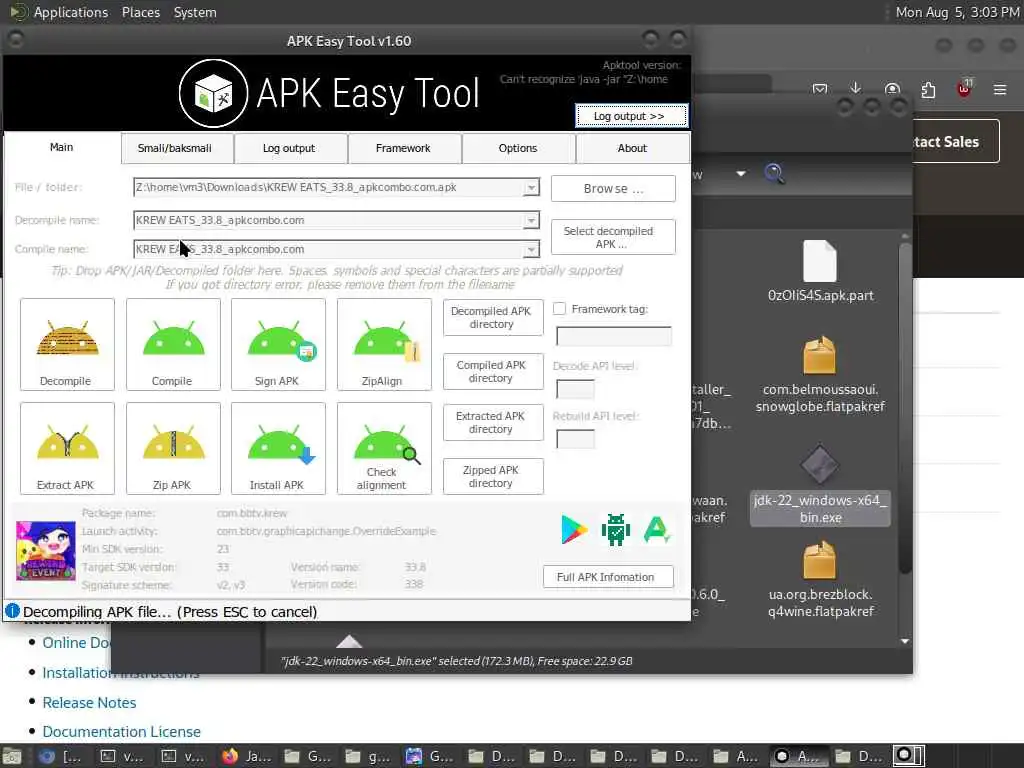Click the Decode API level field

click(x=575, y=389)
